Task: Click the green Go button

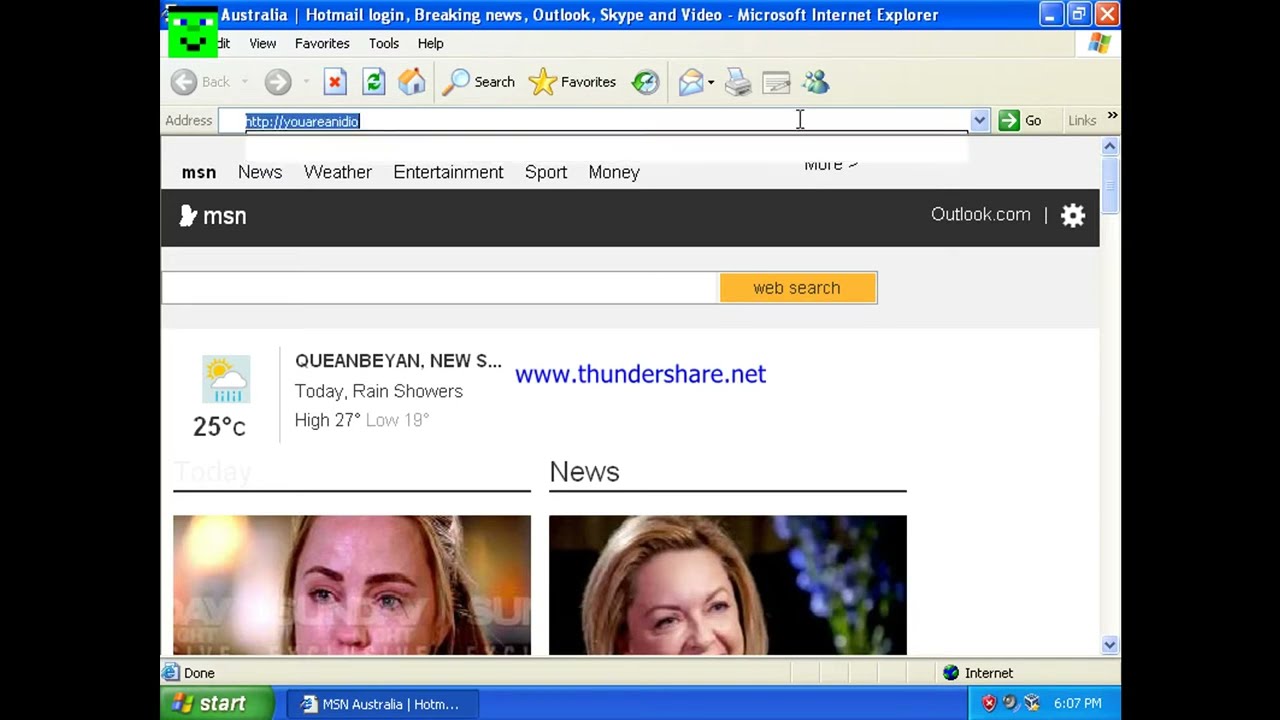Action: pyautogui.click(x=1020, y=121)
